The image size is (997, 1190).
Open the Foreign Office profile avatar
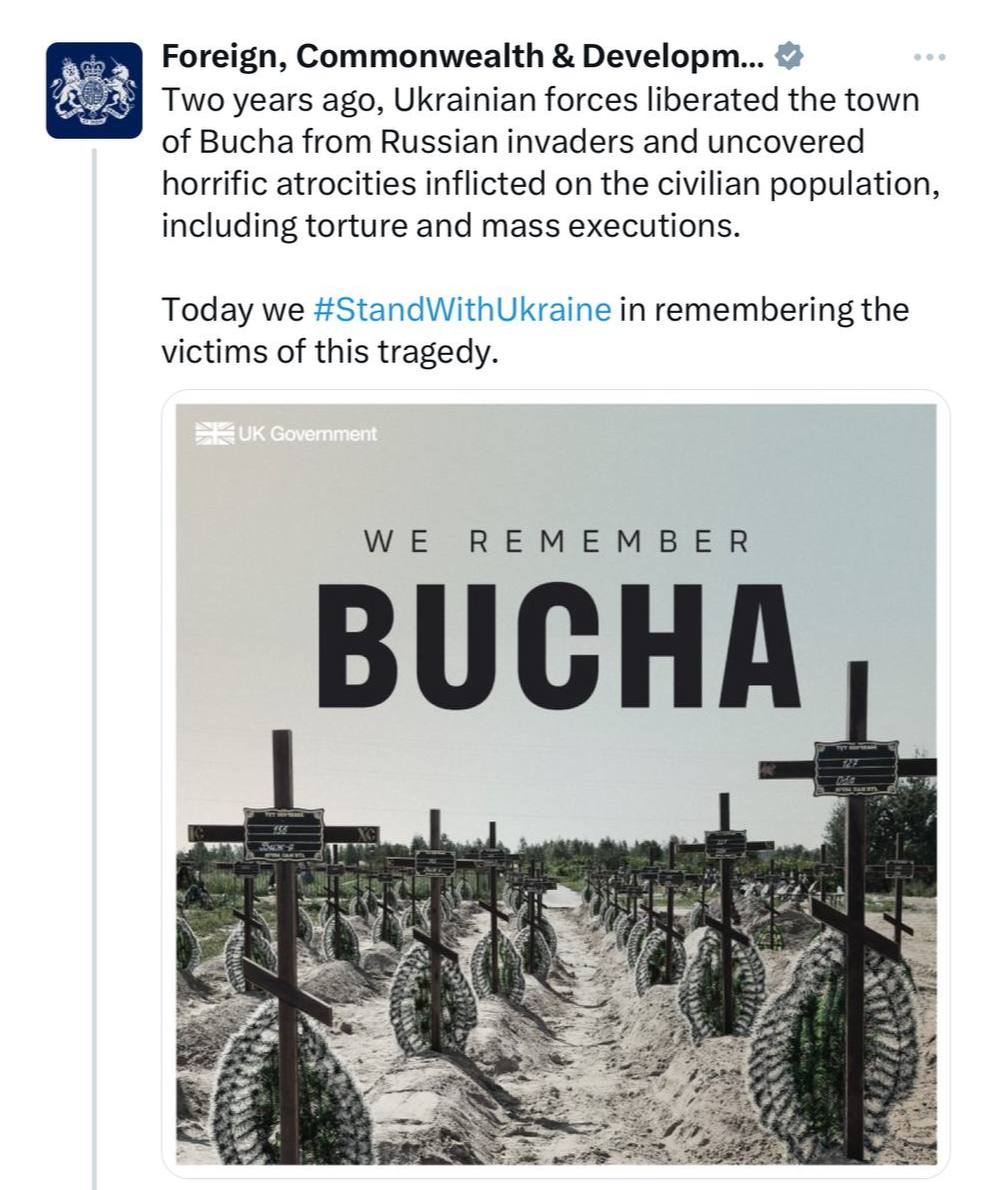click(x=94, y=90)
